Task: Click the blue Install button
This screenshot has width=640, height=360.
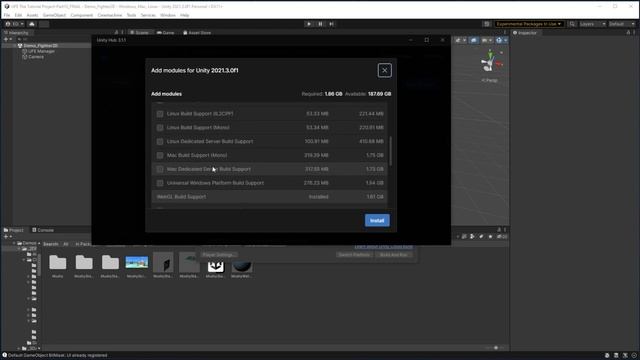Action: click(x=377, y=220)
